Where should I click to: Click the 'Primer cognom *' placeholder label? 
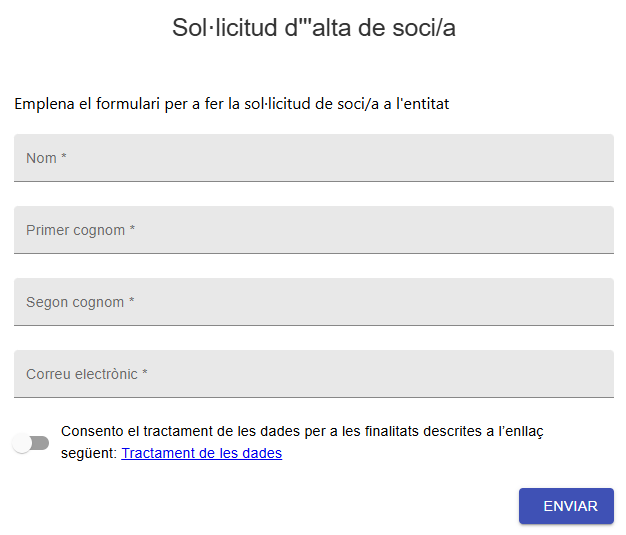pos(81,230)
